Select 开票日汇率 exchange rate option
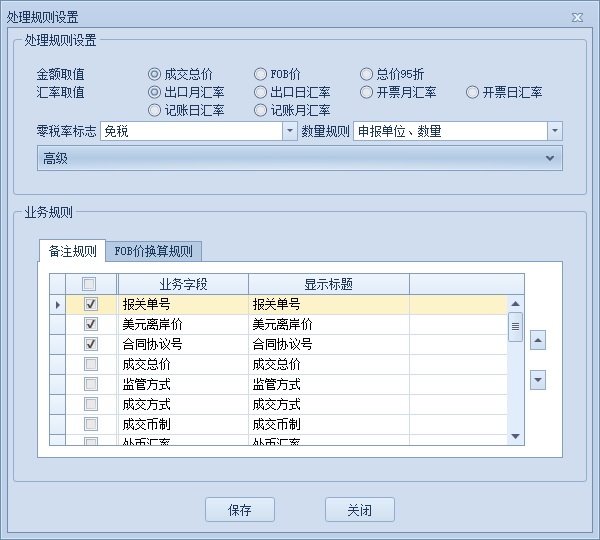 click(473, 92)
